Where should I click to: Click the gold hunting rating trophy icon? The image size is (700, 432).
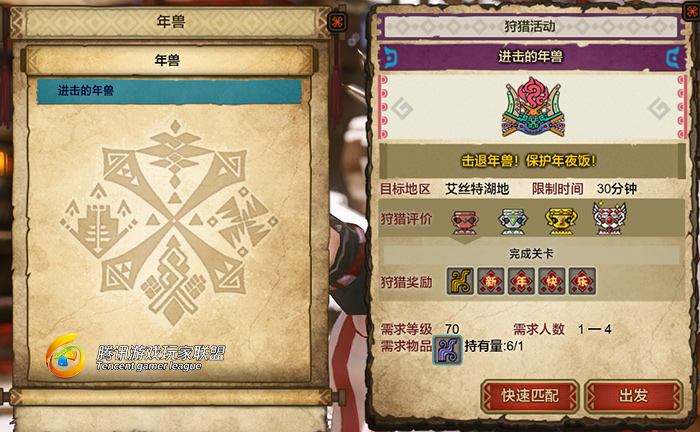pos(561,221)
